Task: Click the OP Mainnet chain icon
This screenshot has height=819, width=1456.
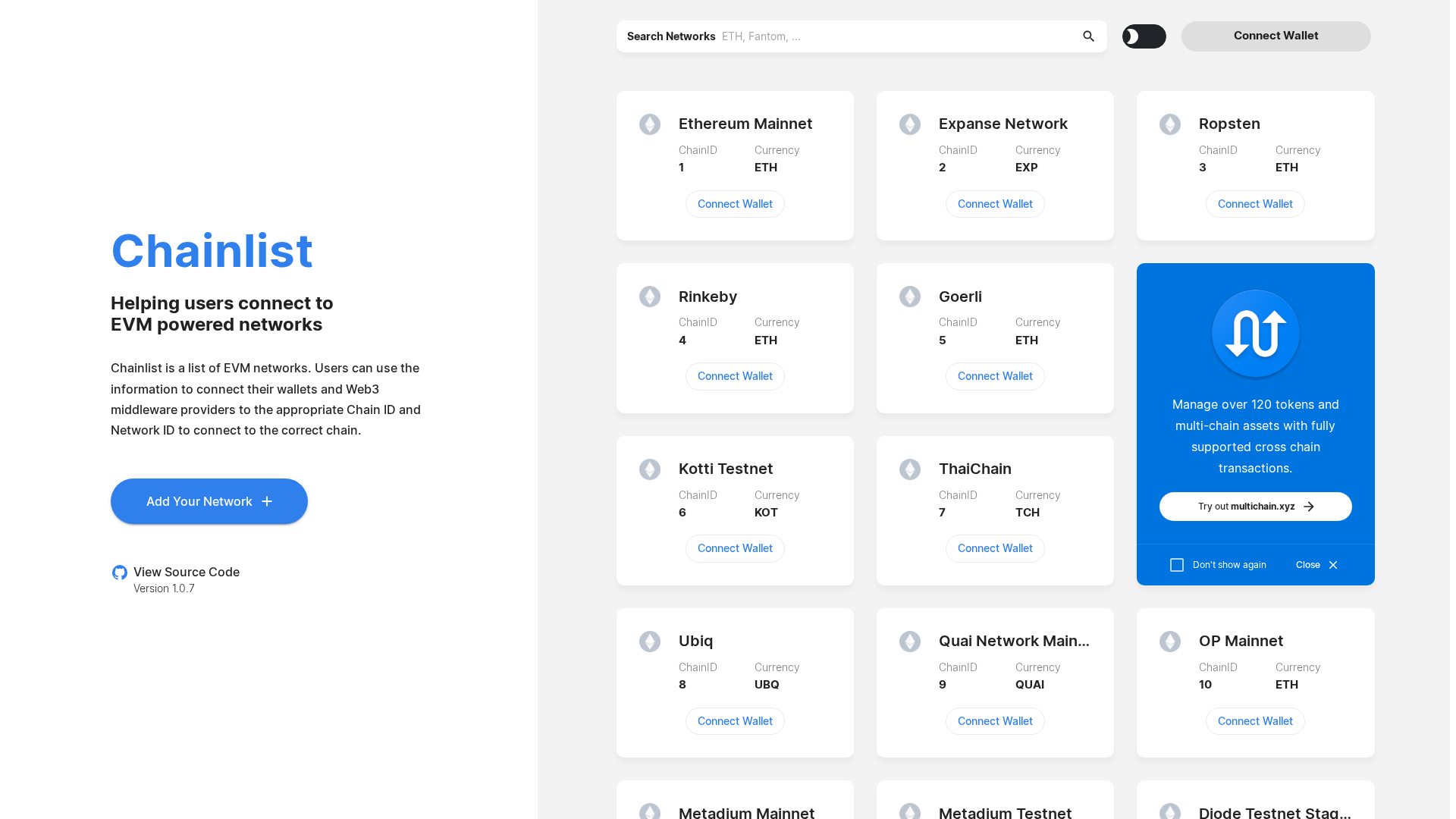Action: [x=1170, y=642]
